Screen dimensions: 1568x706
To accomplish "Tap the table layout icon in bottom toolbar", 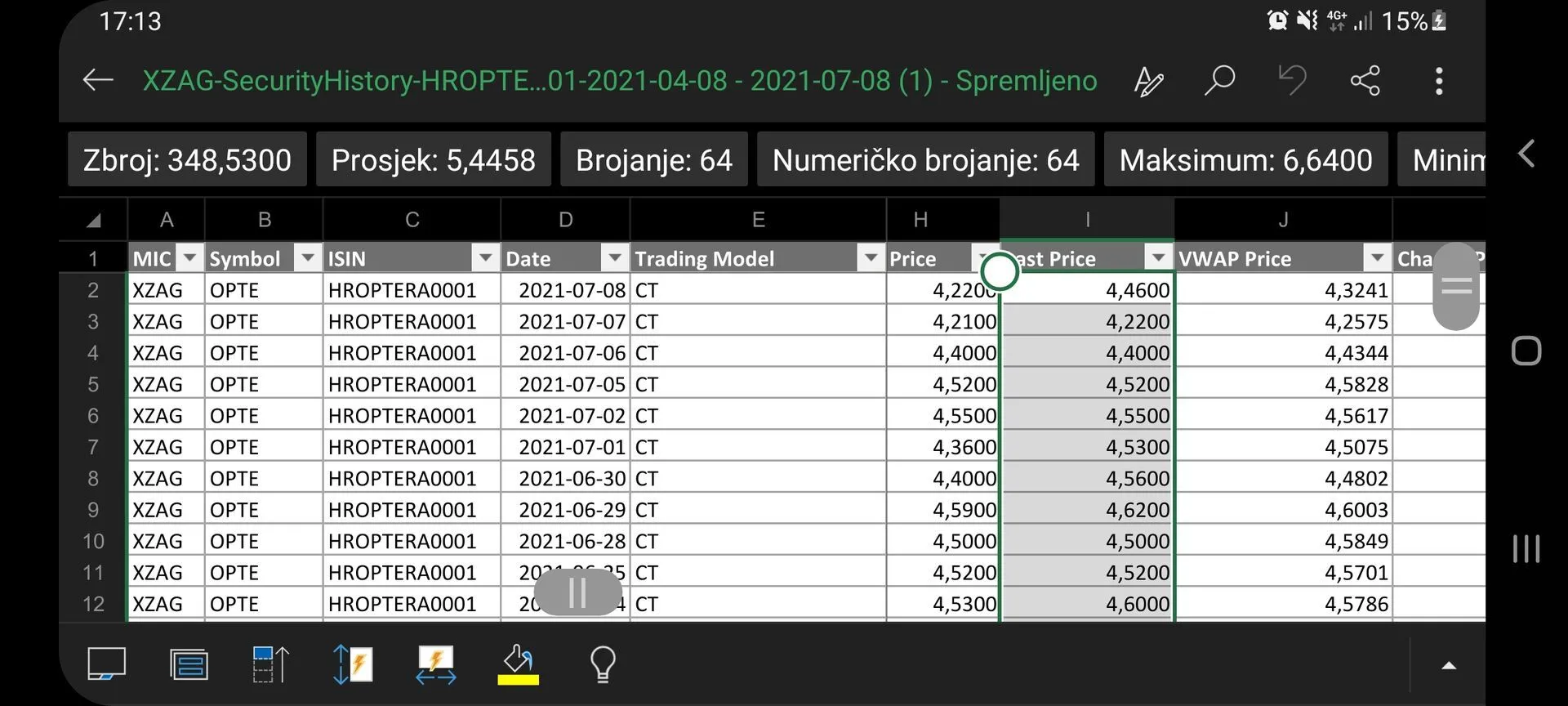I will [189, 664].
